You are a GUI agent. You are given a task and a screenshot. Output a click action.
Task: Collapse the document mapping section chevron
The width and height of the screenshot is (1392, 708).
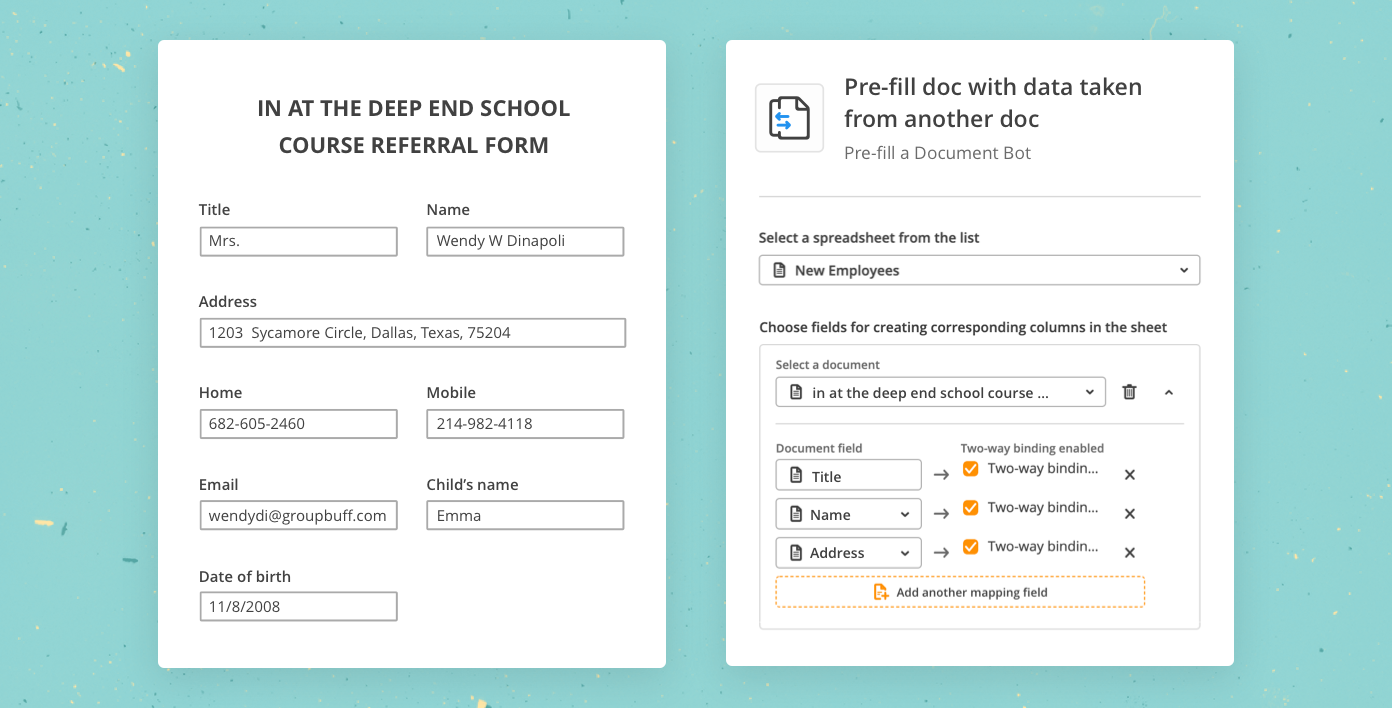coord(1168,392)
